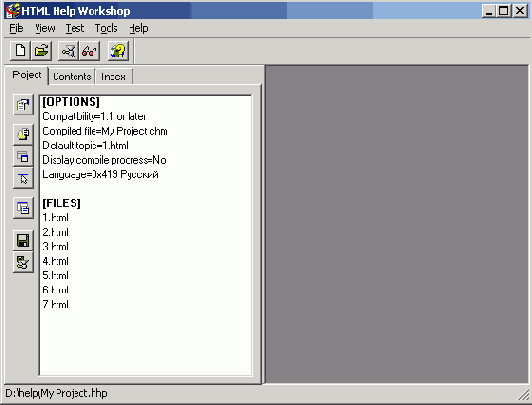Compile the help file with the Compile icon
This screenshot has height=405, width=532.
coord(68,51)
